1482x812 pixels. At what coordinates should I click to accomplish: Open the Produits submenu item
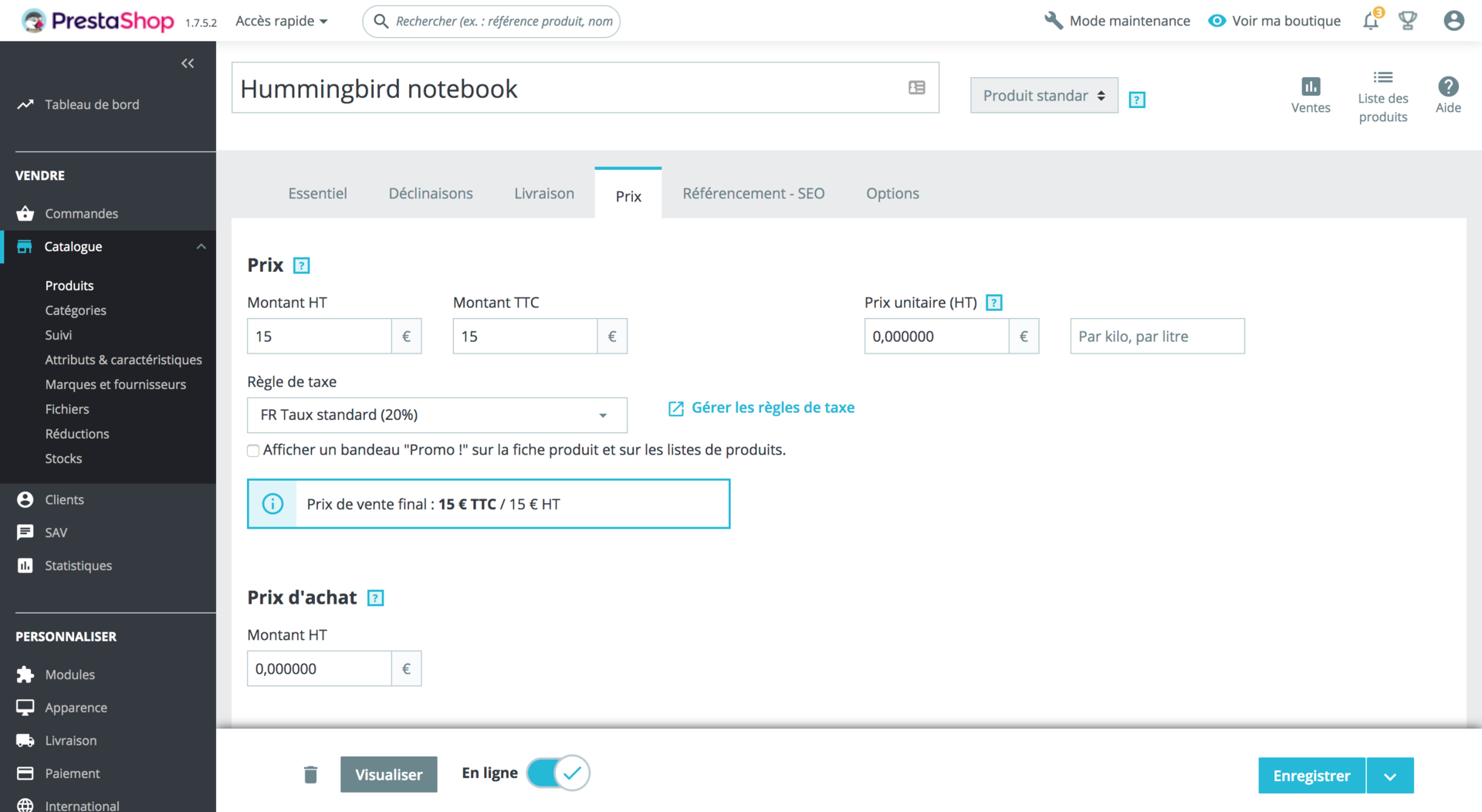69,286
